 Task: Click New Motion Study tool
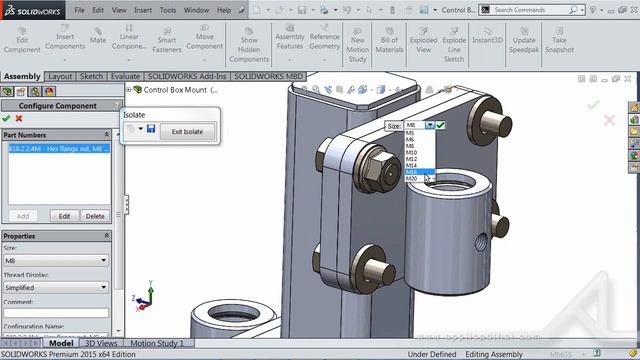pyautogui.click(x=357, y=45)
